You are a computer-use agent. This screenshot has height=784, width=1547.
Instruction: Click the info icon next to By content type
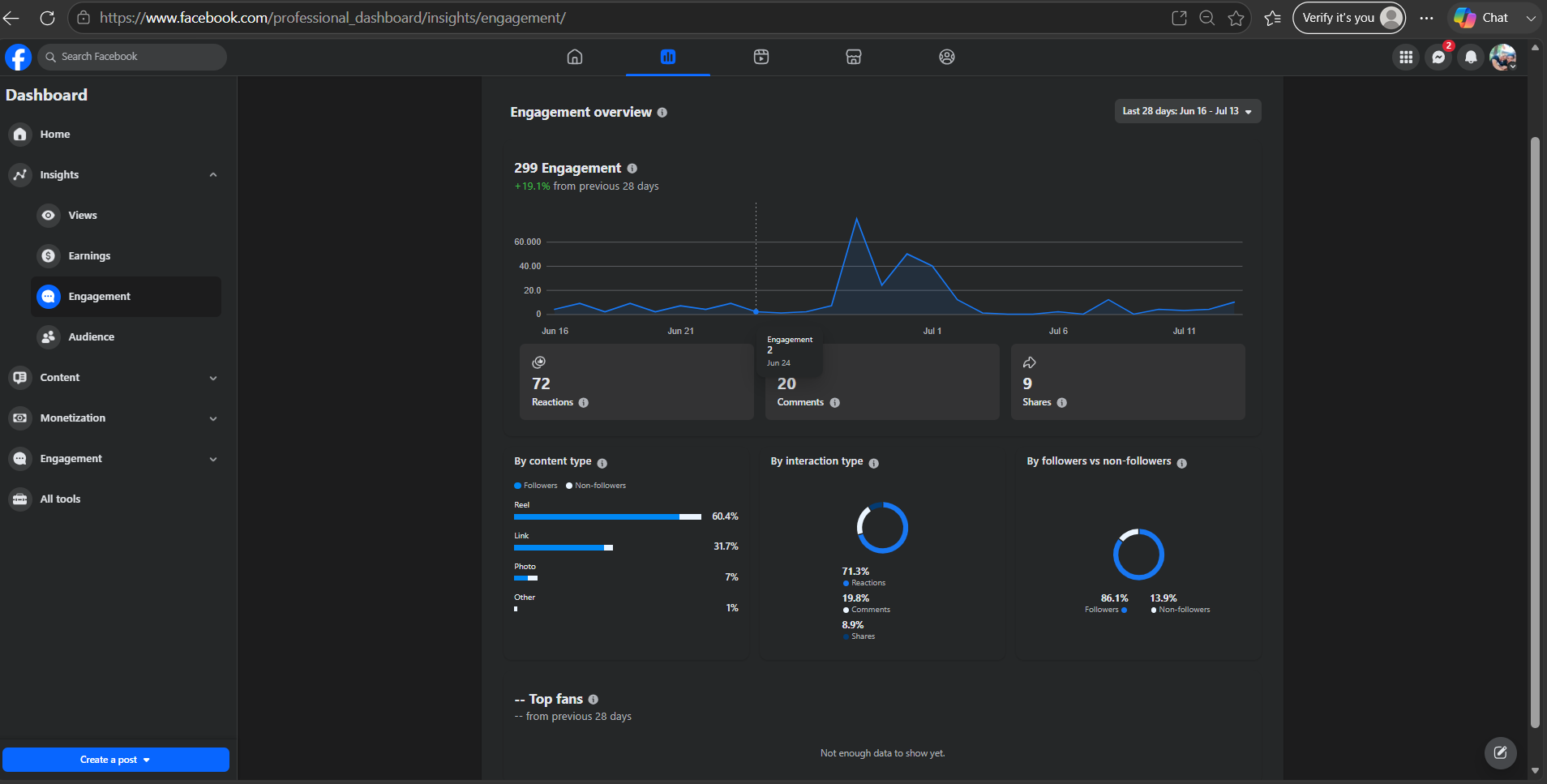[602, 464]
